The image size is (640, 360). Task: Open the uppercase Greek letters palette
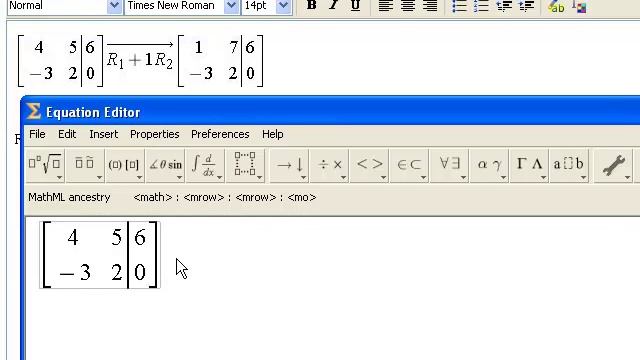(529, 165)
